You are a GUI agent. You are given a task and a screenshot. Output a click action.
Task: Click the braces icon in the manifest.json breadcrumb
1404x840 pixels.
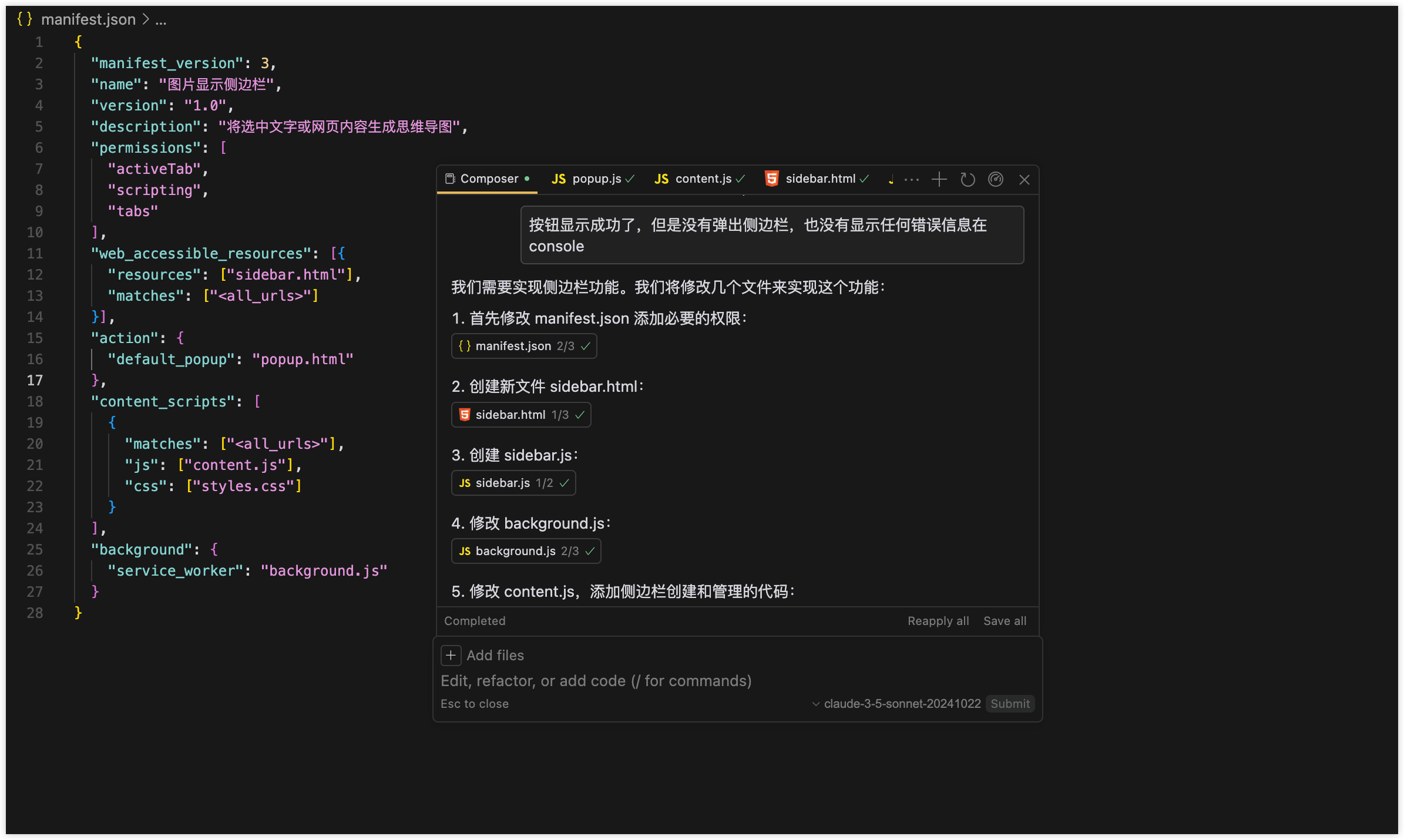pyautogui.click(x=25, y=19)
